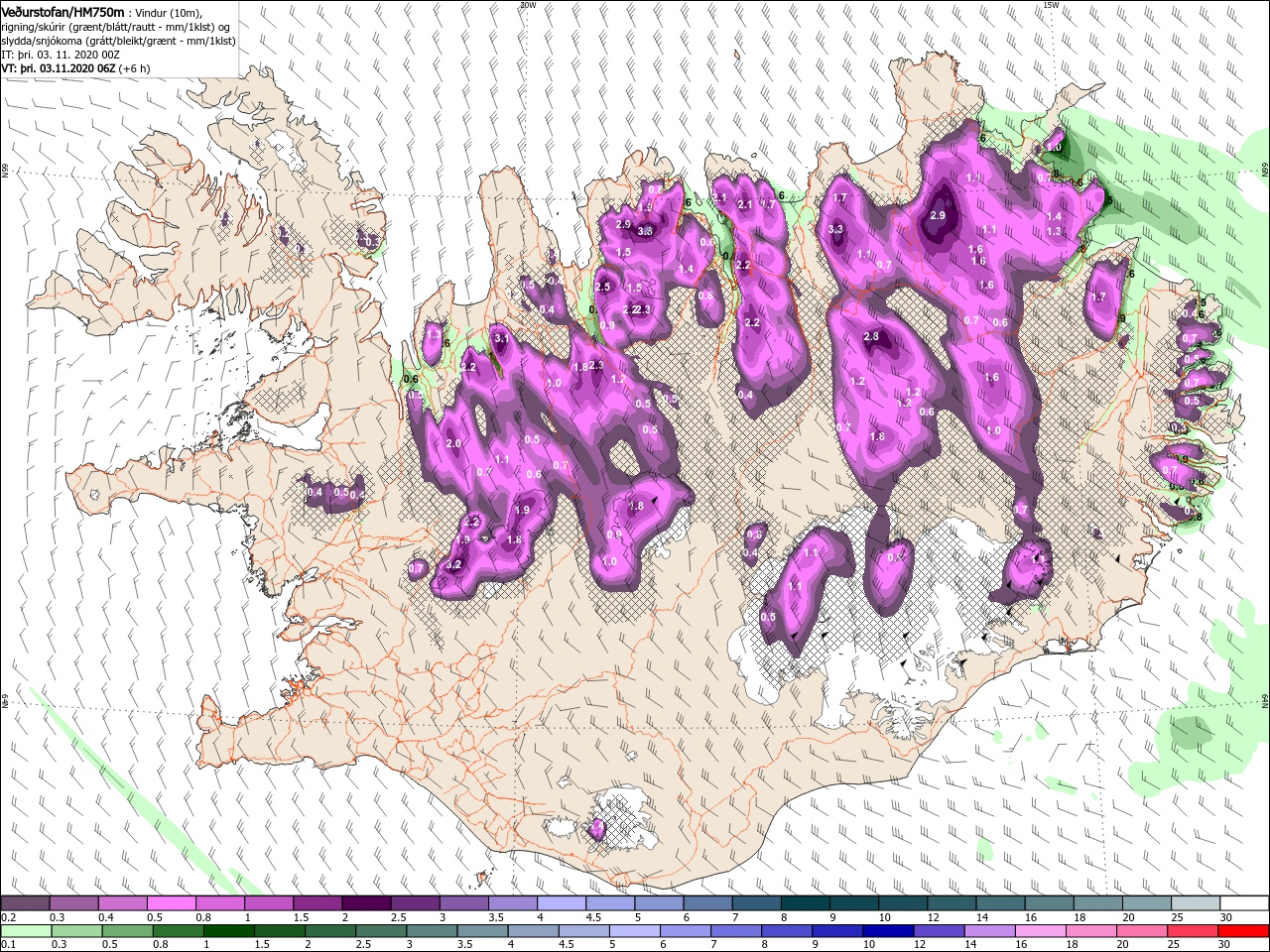Click the 3.8 snowfall value on the map

(x=645, y=231)
